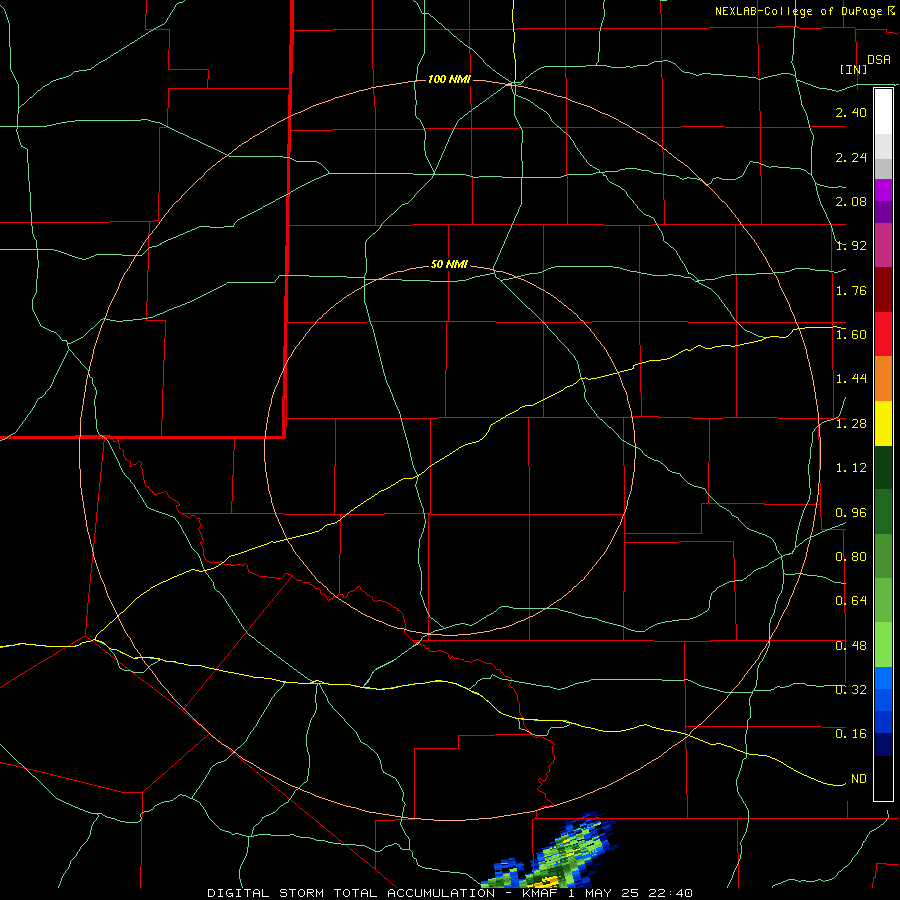Click the 1.60 legend value
The image size is (900, 900).
(x=851, y=335)
